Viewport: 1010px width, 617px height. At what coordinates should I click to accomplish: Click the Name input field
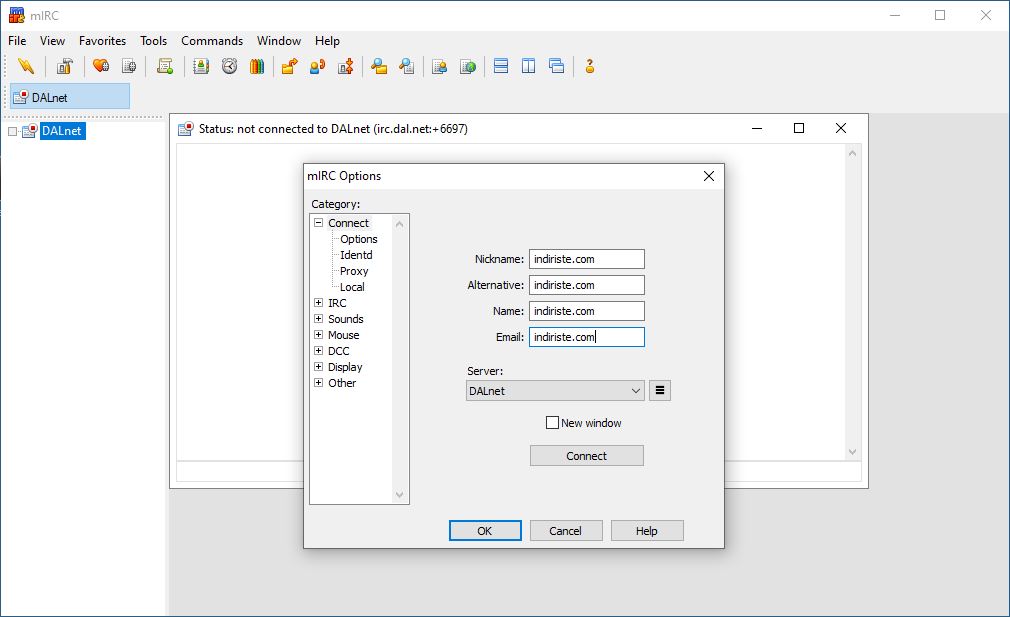[x=587, y=311]
